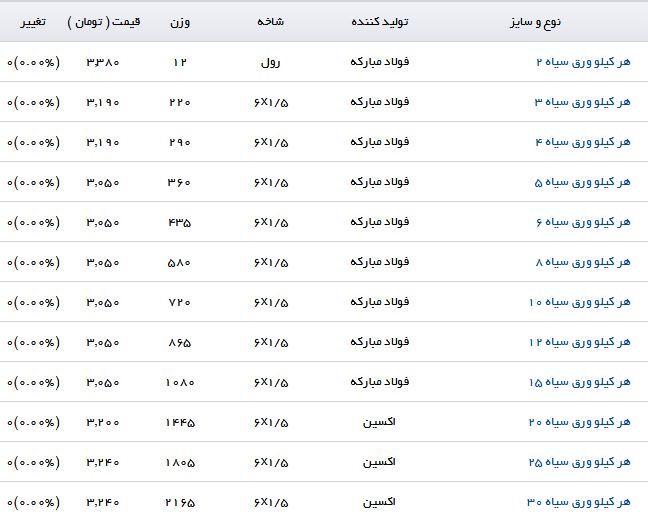This screenshot has height=520, width=648.
Task: Select 'فولاد مبارکه' in the ورق سیاه ۱۰ row
Action: [x=380, y=302]
